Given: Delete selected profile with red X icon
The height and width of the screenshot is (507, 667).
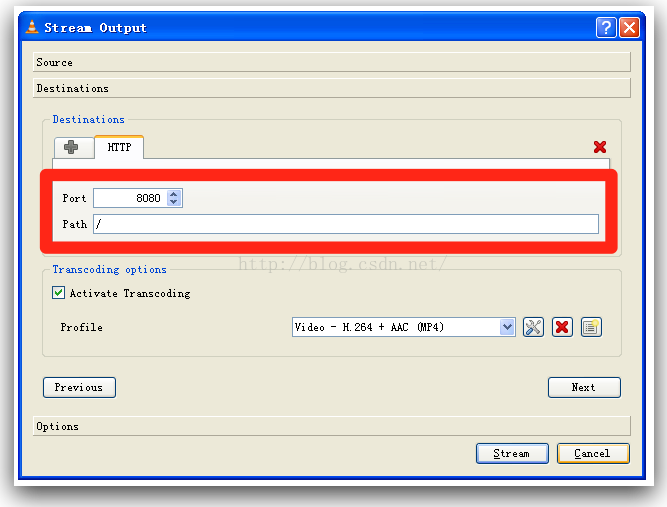Looking at the screenshot, I should point(562,327).
